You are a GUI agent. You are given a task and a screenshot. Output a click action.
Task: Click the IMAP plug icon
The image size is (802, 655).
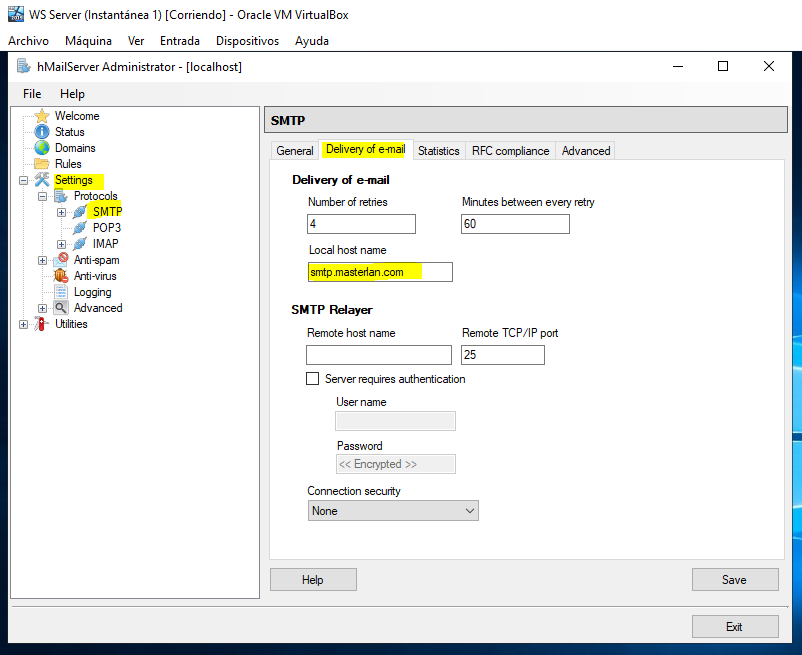coord(80,244)
